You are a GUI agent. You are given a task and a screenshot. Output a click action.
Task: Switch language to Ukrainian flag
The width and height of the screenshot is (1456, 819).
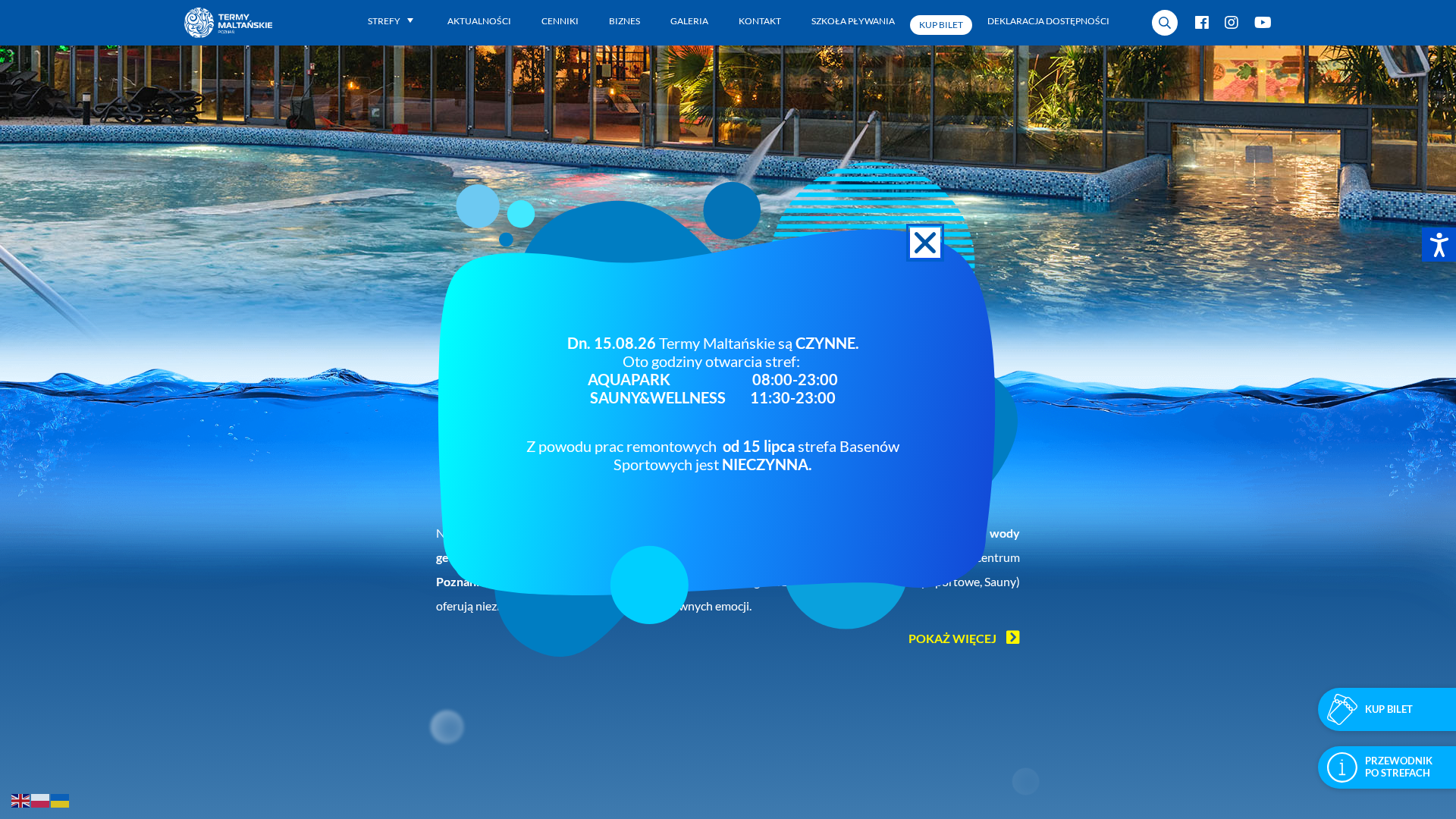[60, 800]
